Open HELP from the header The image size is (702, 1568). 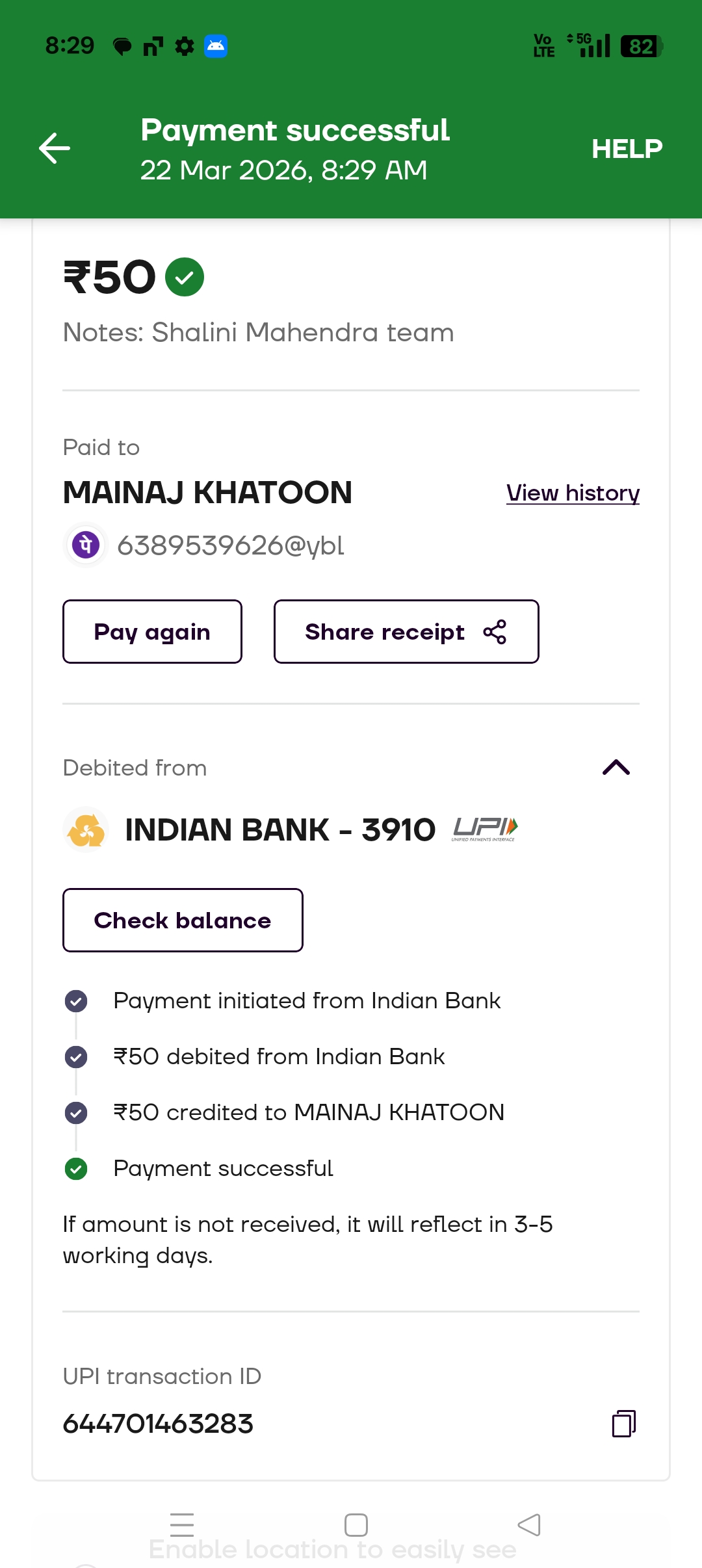627,149
